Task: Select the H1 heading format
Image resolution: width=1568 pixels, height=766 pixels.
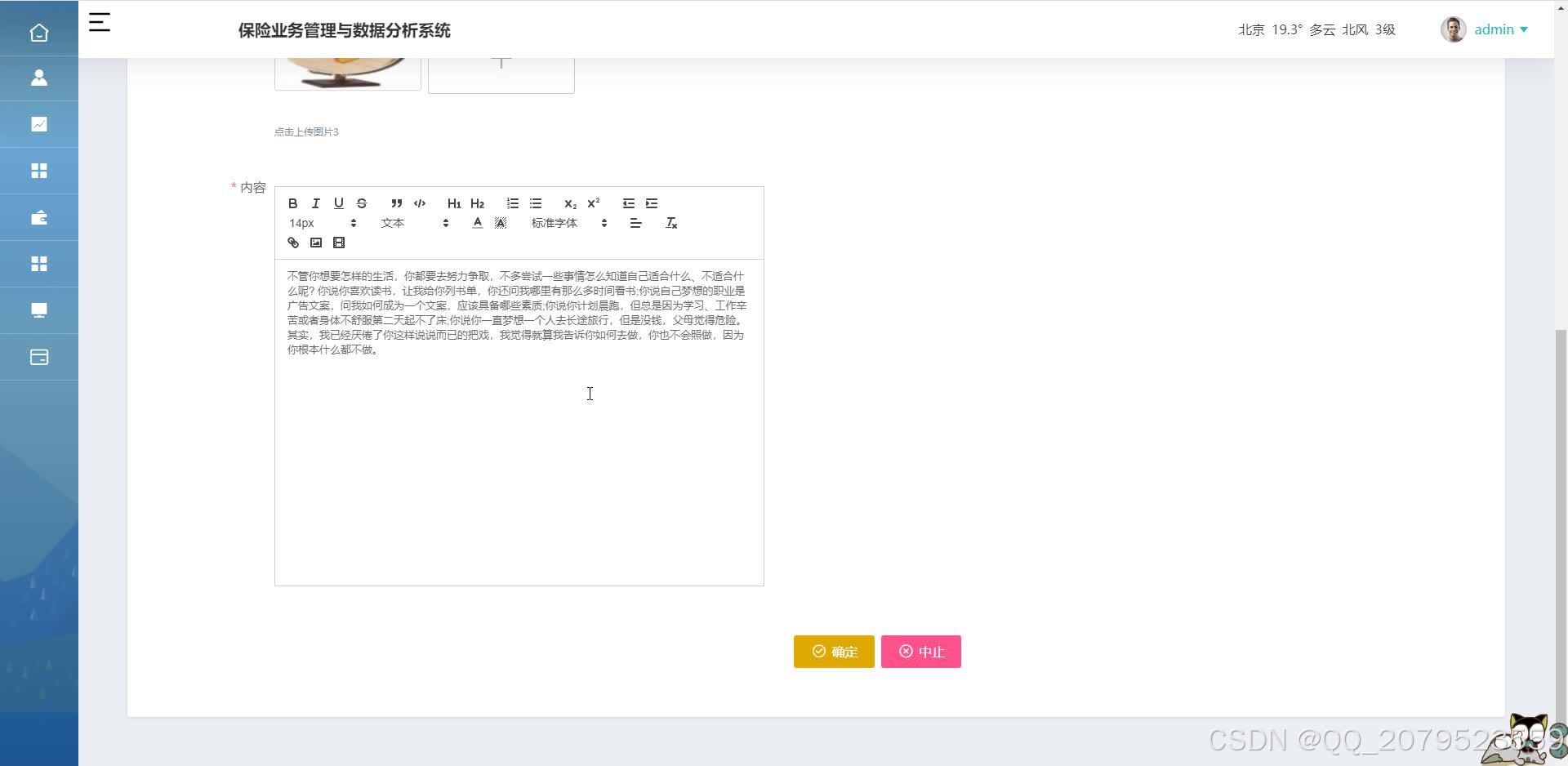Action: point(454,203)
